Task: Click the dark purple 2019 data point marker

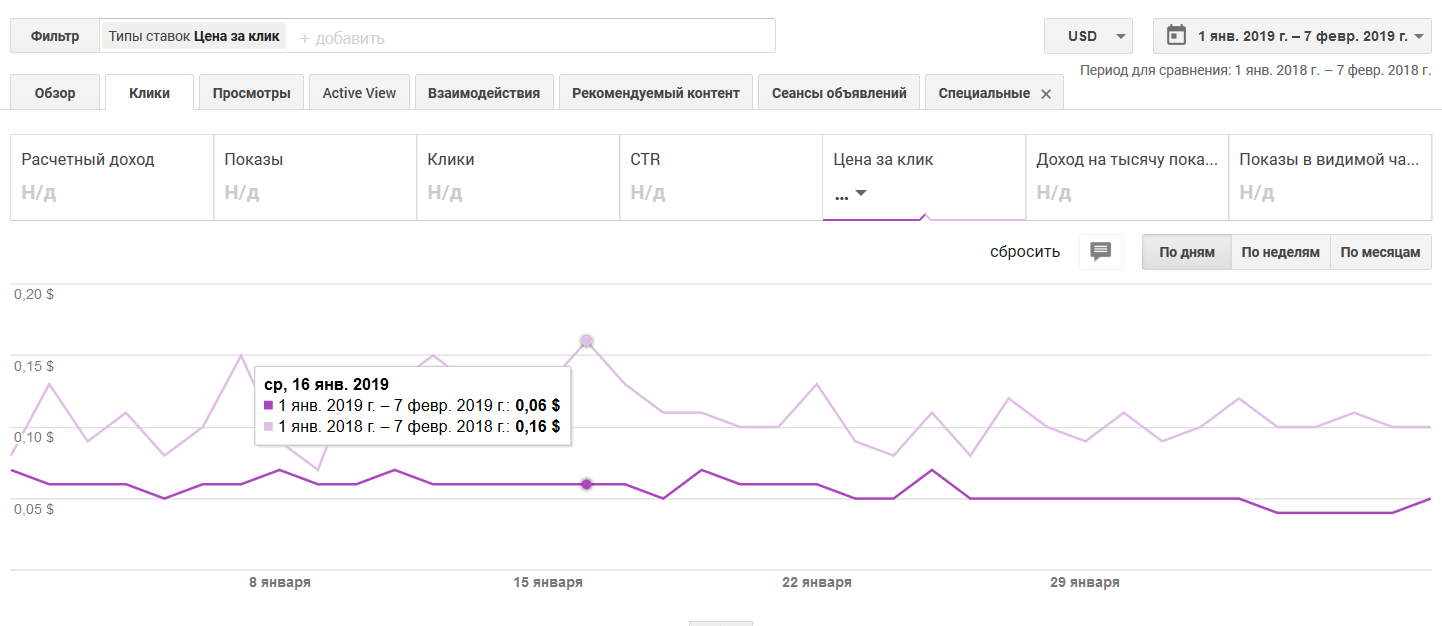Action: coord(587,484)
